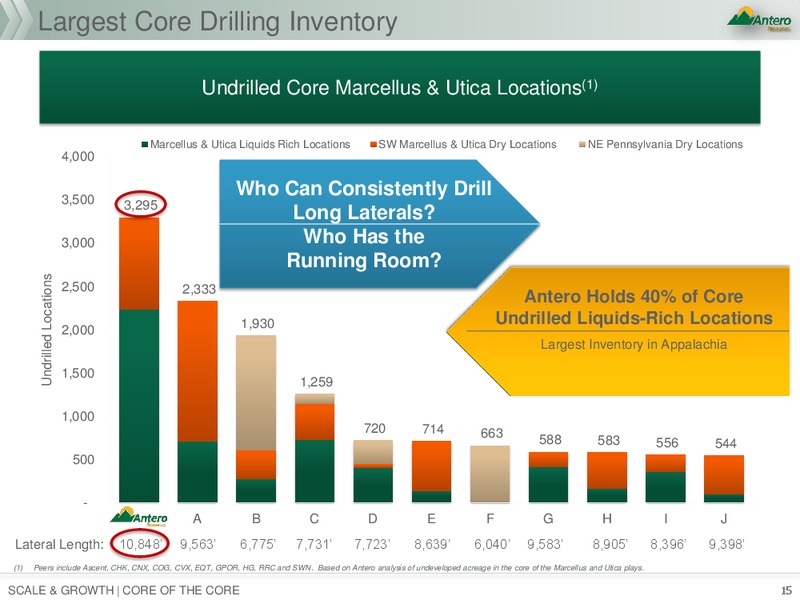Click the bar for peer A

pyautogui.click(x=197, y=402)
